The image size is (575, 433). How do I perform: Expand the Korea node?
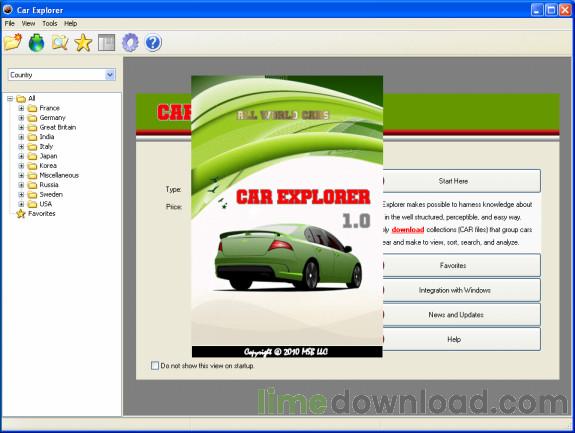click(x=21, y=166)
